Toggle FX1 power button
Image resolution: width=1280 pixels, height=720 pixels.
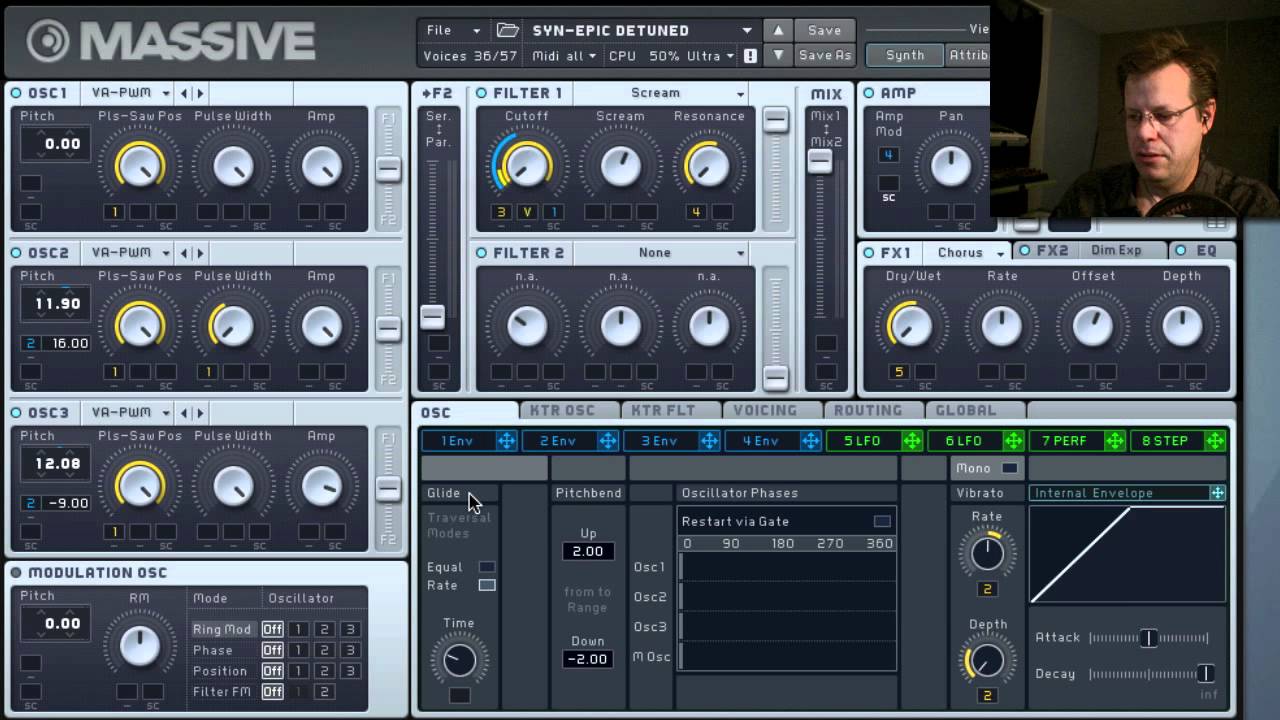[x=868, y=253]
